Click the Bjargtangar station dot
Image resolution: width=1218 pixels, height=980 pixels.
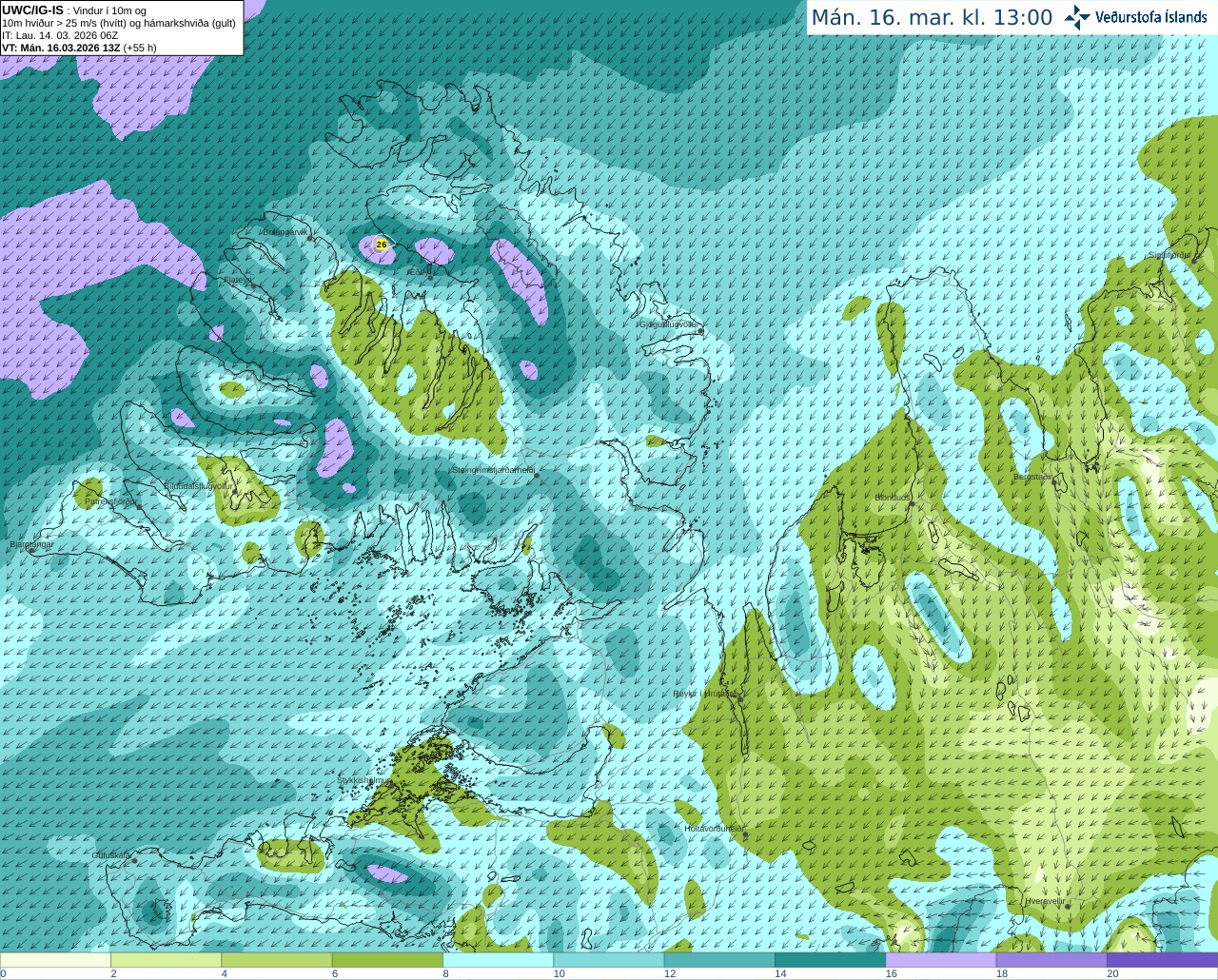[x=30, y=550]
